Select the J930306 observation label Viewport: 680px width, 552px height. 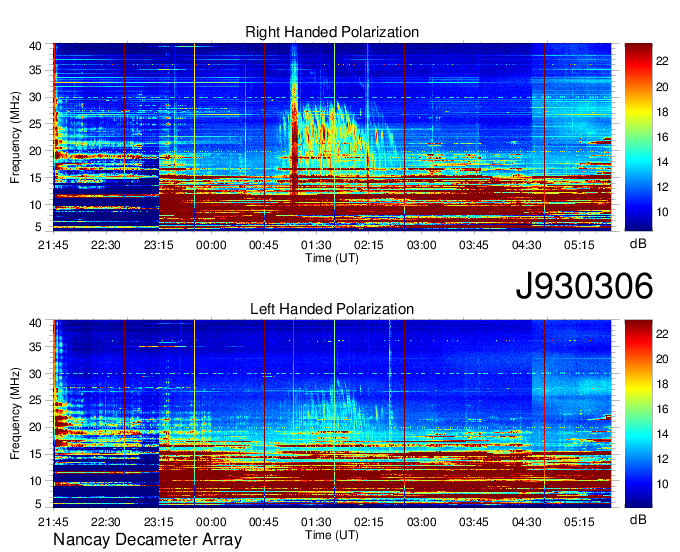pos(584,286)
